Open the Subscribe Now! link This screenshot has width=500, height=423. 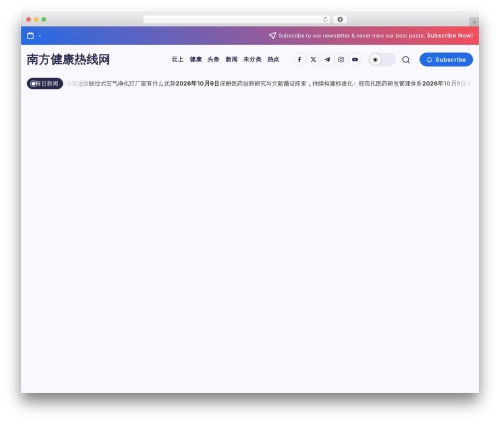coord(450,35)
